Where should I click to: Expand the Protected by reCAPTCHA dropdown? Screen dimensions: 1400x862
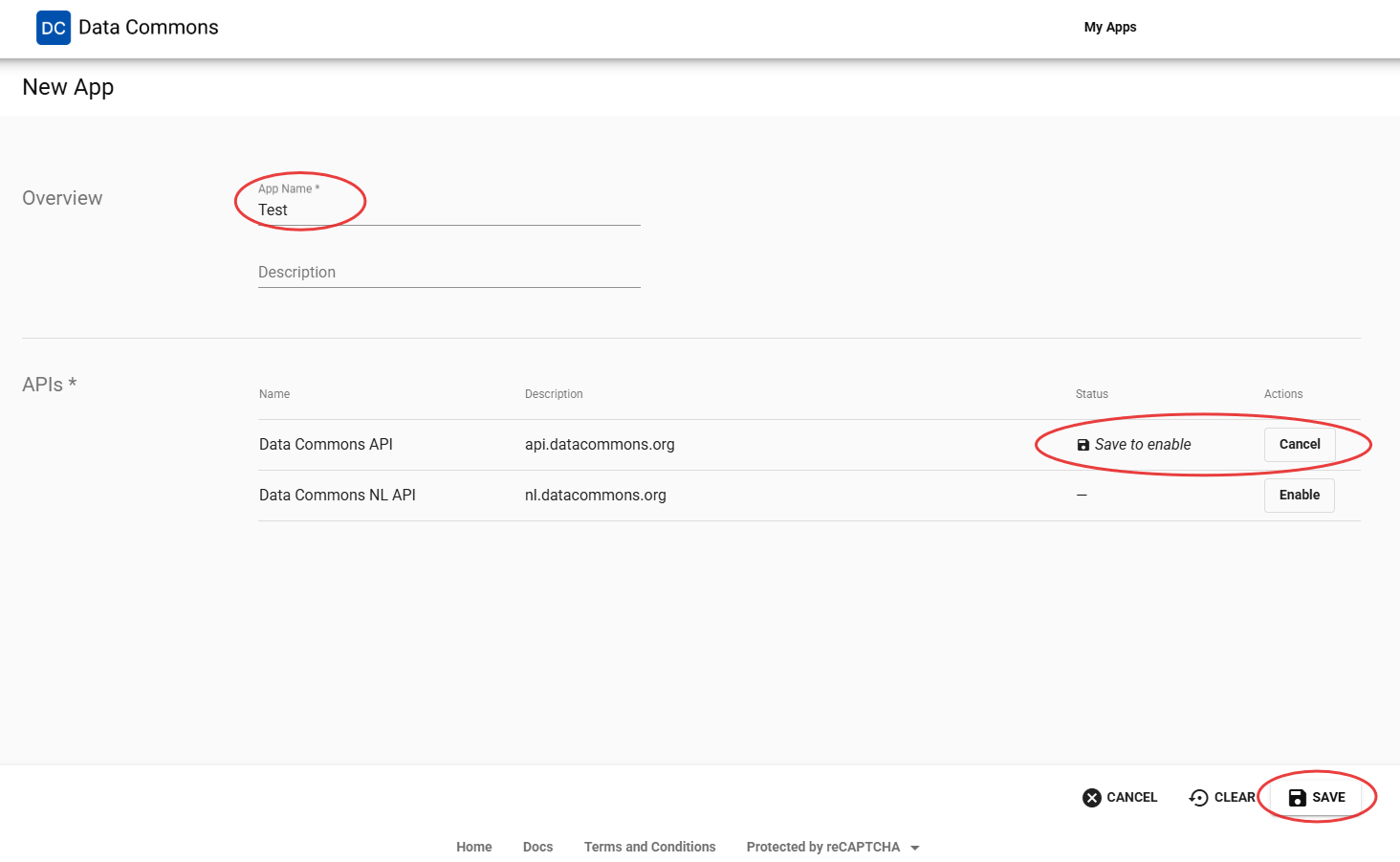[x=833, y=848]
